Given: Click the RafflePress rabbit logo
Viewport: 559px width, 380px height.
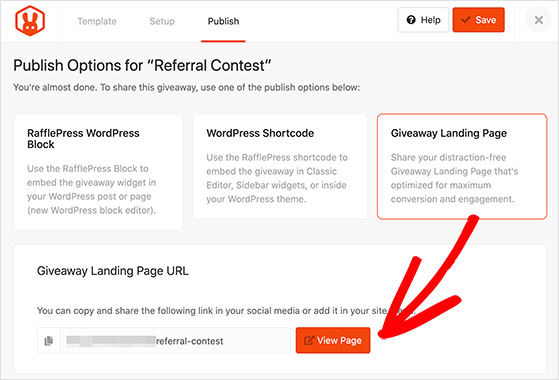Looking at the screenshot, I should point(30,21).
